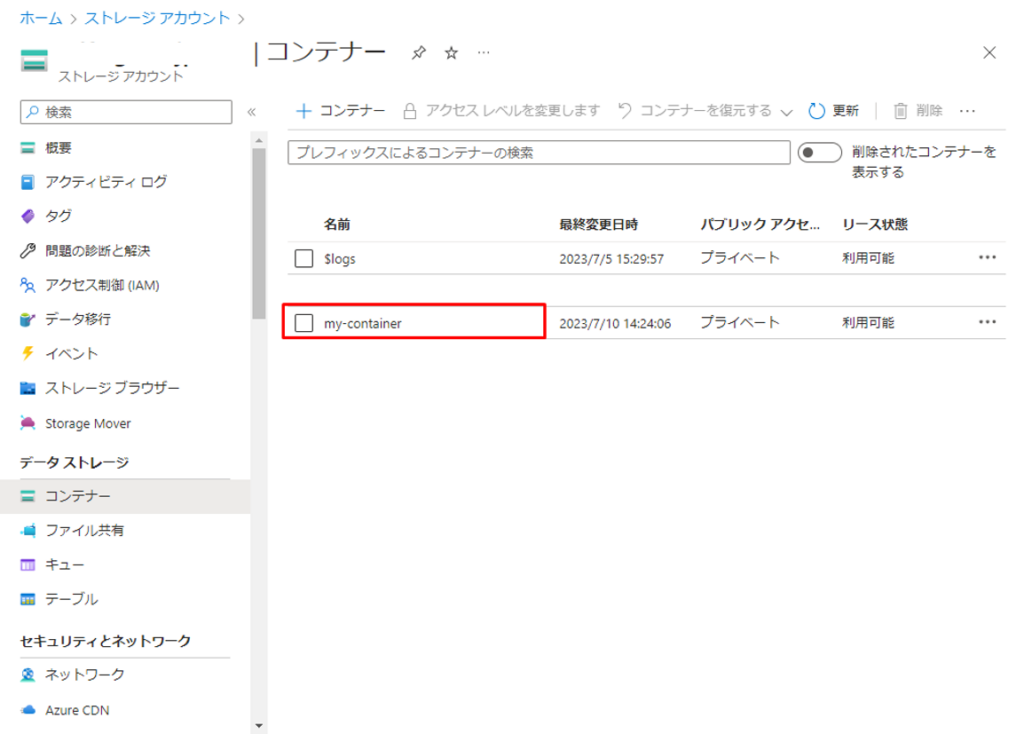Select テーブル in the sidebar menu

pos(71,599)
